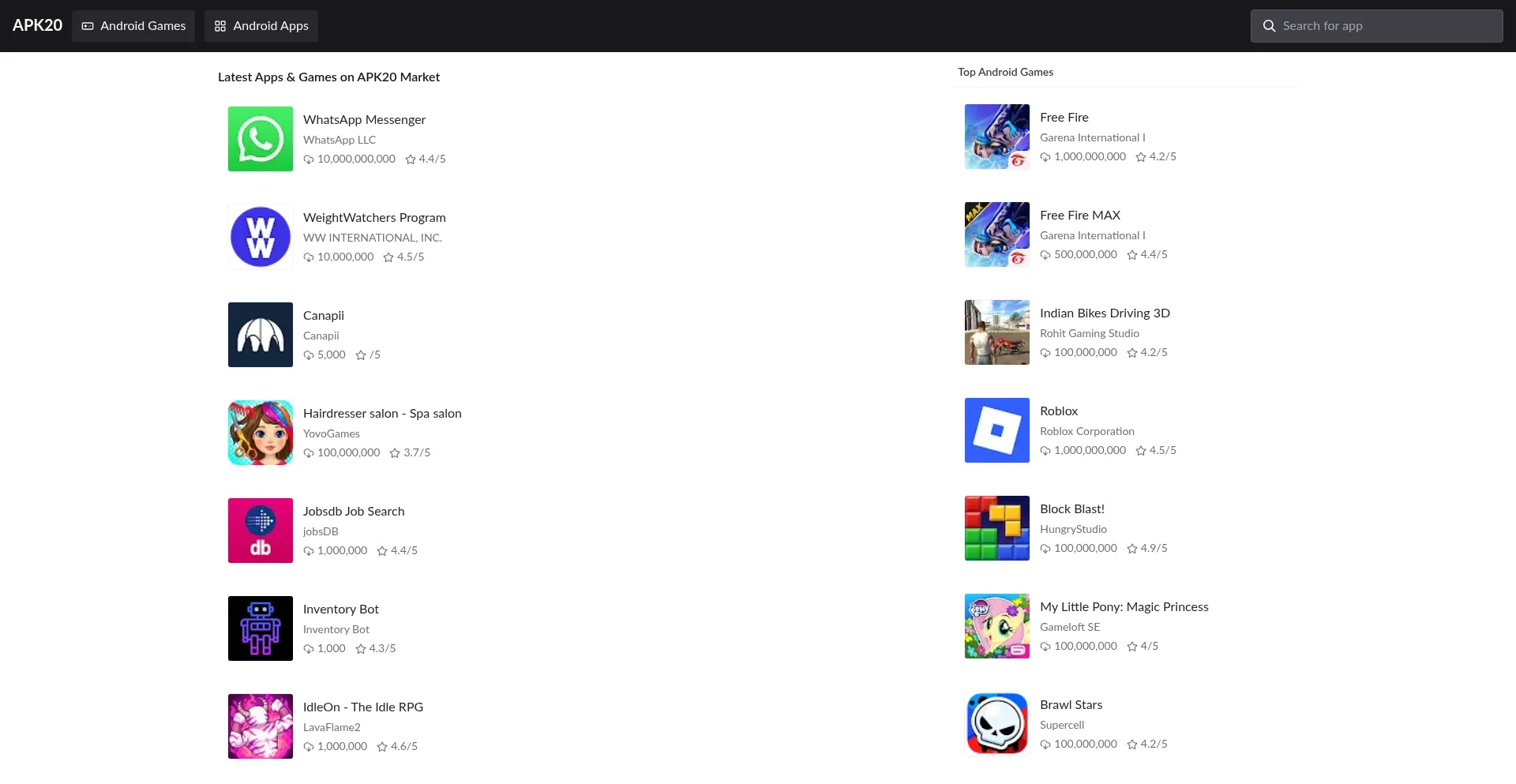Image resolution: width=1516 pixels, height=784 pixels.
Task: Click the Latest Apps & Games heading
Action: 328,77
